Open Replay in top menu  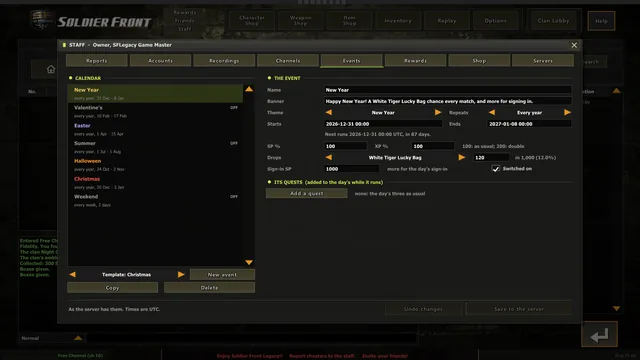pos(447,20)
